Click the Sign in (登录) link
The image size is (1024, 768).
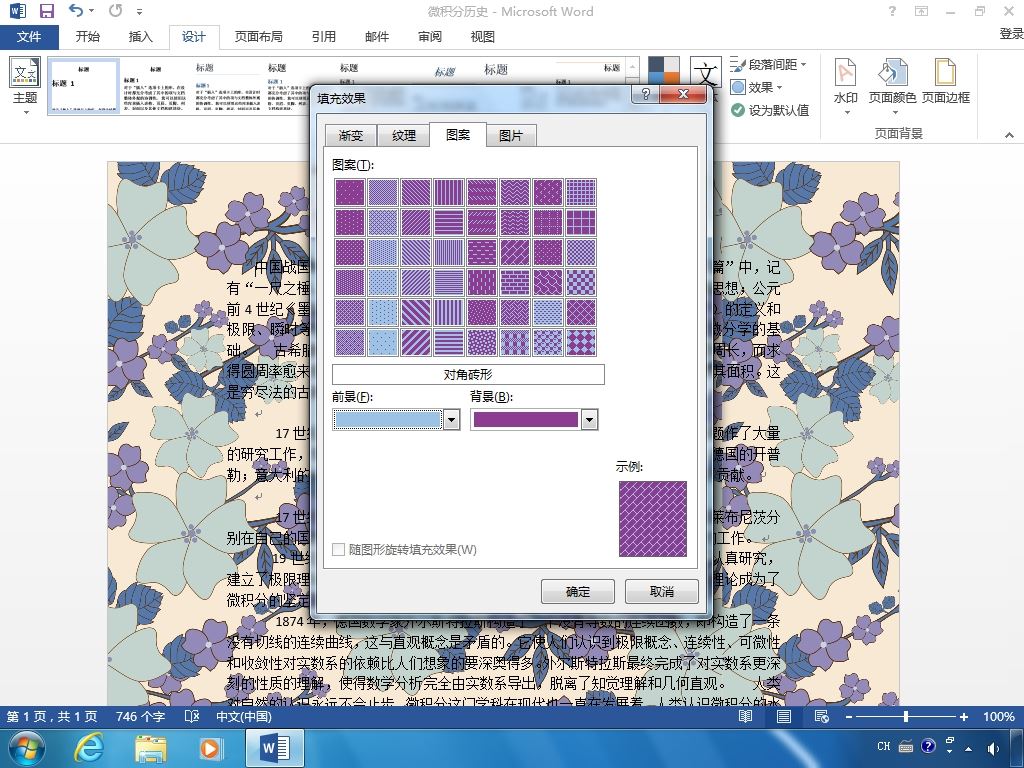point(1011,33)
